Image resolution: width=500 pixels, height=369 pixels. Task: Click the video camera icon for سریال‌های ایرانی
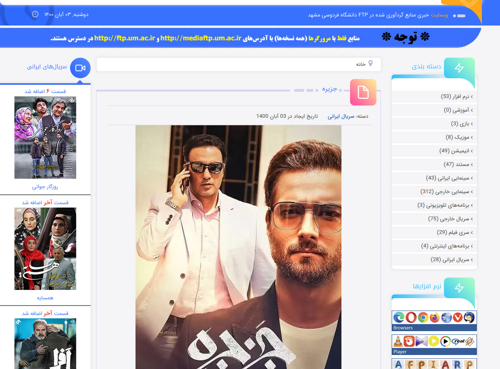80,68
